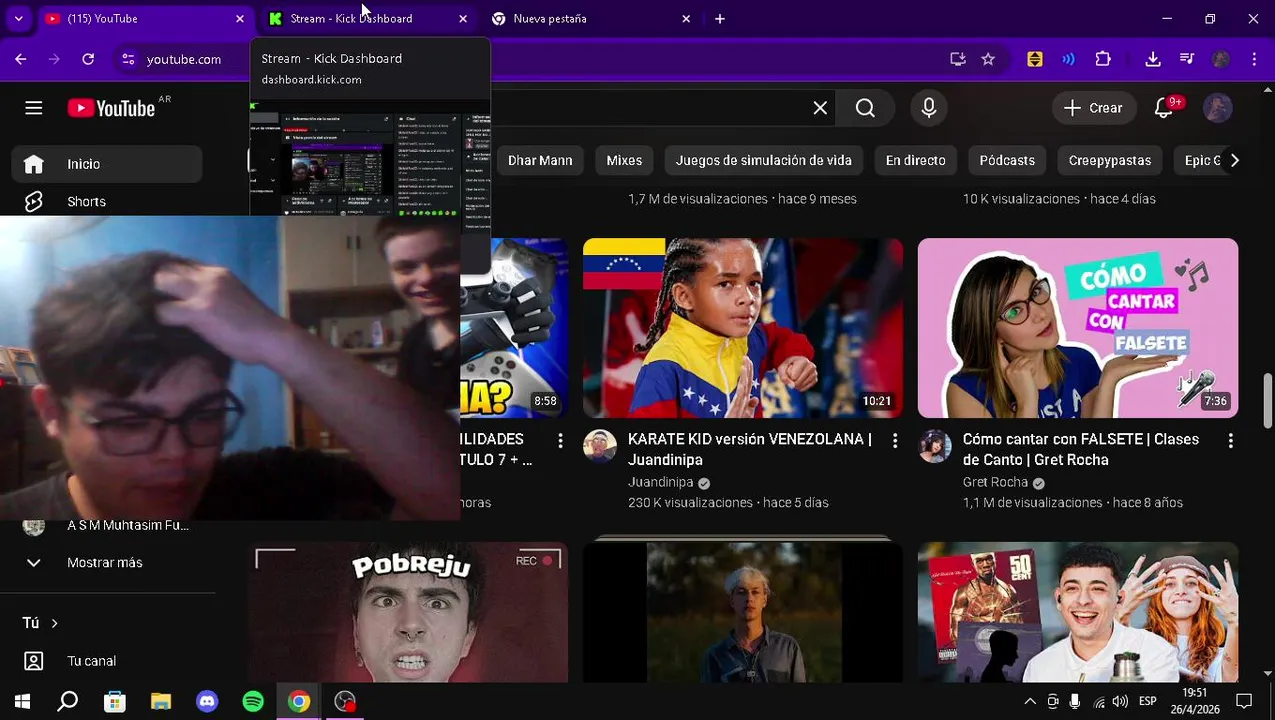Open the YouTube hamburger guide menu

coord(33,108)
